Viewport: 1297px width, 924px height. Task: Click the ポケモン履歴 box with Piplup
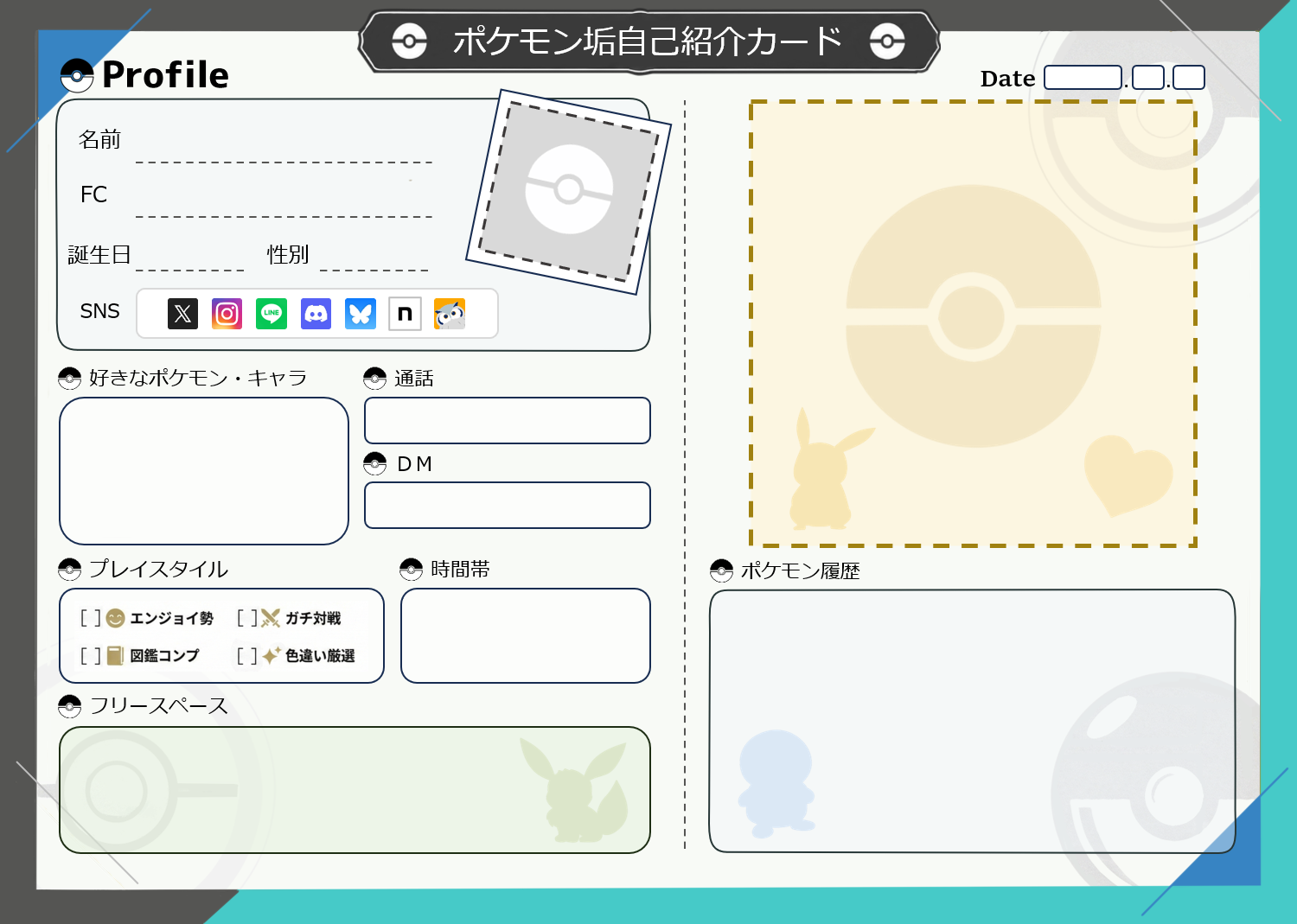972,721
